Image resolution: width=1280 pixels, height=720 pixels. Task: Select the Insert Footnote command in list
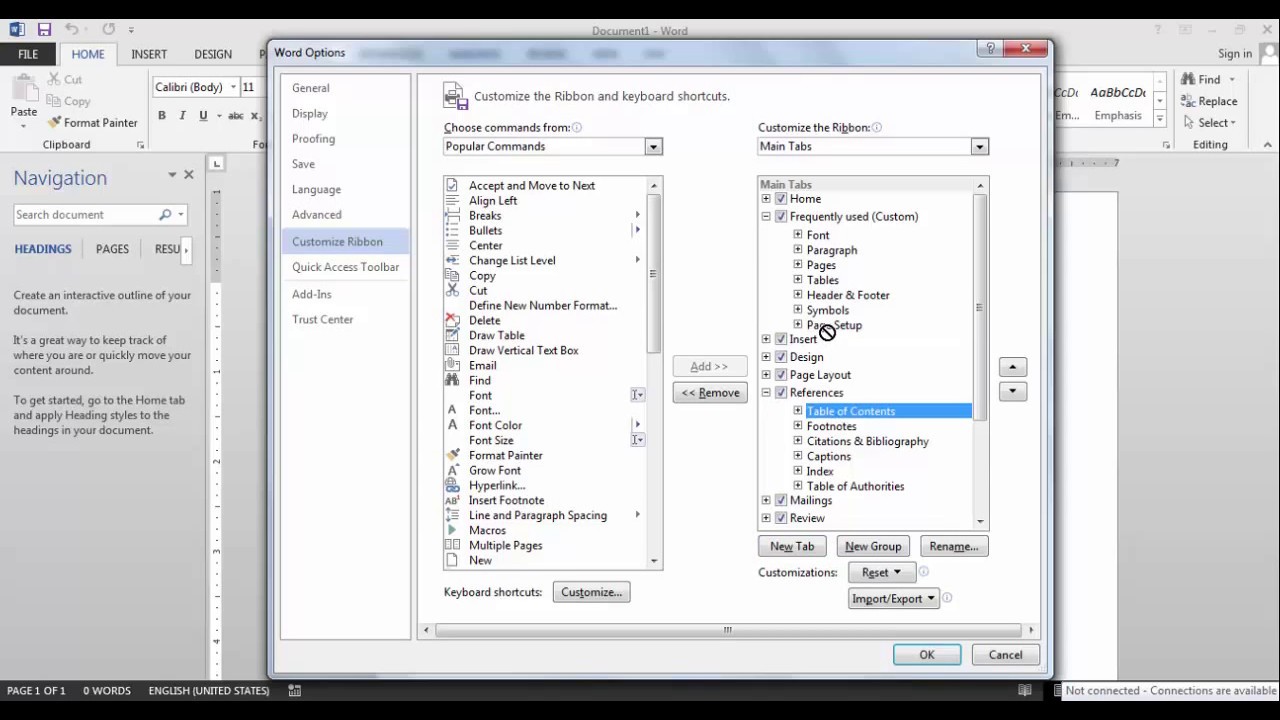click(x=507, y=500)
